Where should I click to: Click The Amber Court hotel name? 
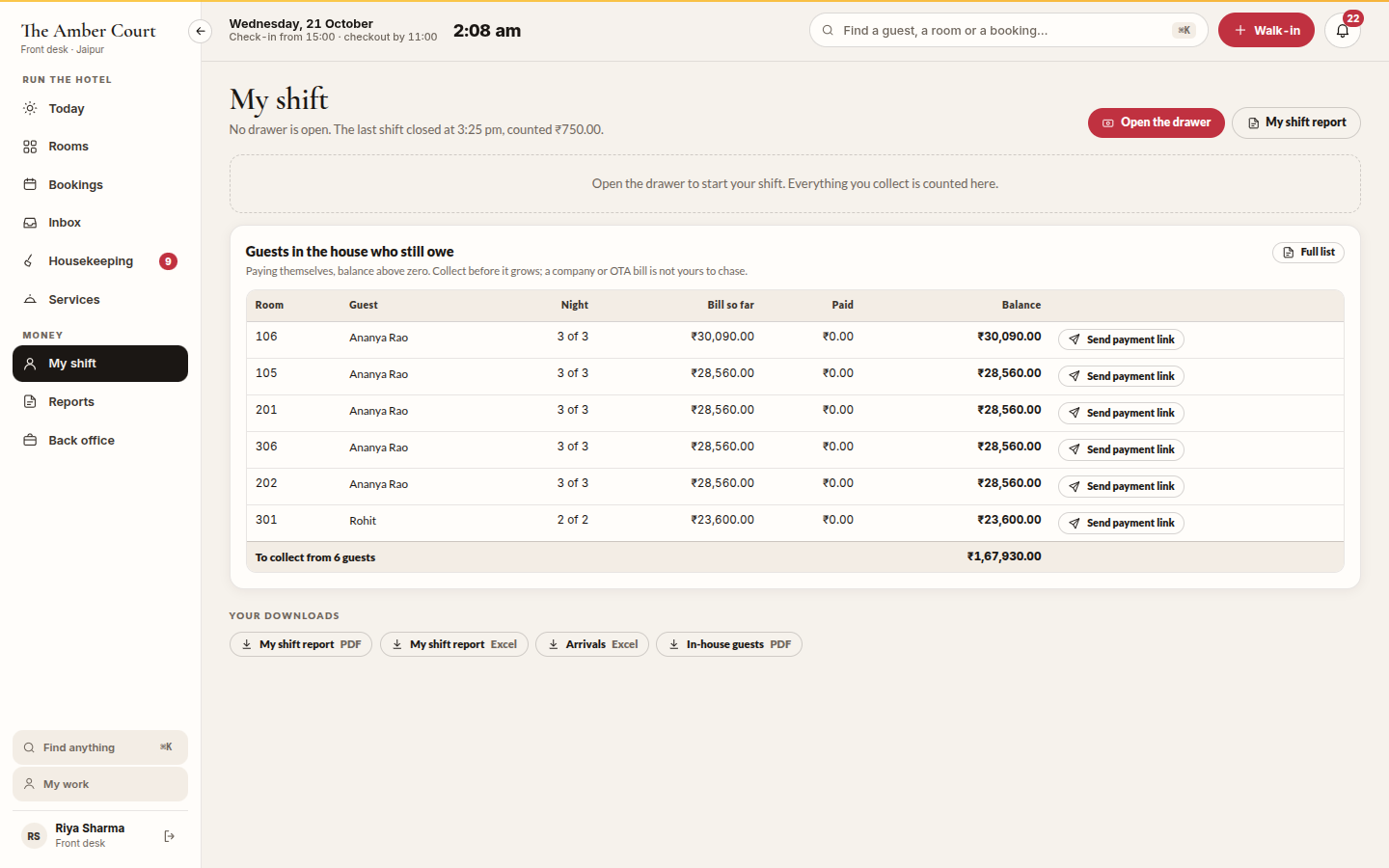89,31
